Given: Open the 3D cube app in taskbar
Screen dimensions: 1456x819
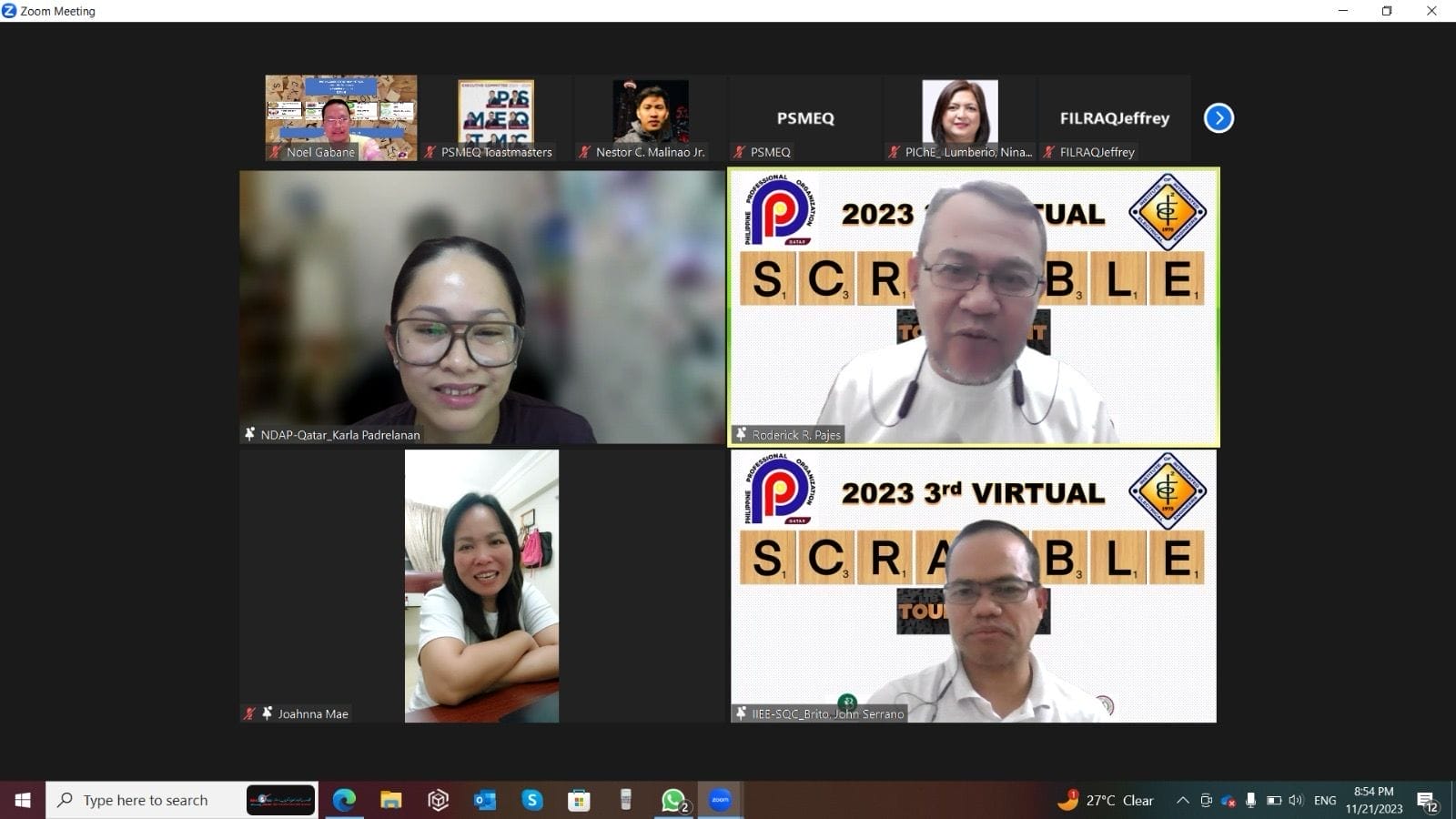Looking at the screenshot, I should point(439,800).
